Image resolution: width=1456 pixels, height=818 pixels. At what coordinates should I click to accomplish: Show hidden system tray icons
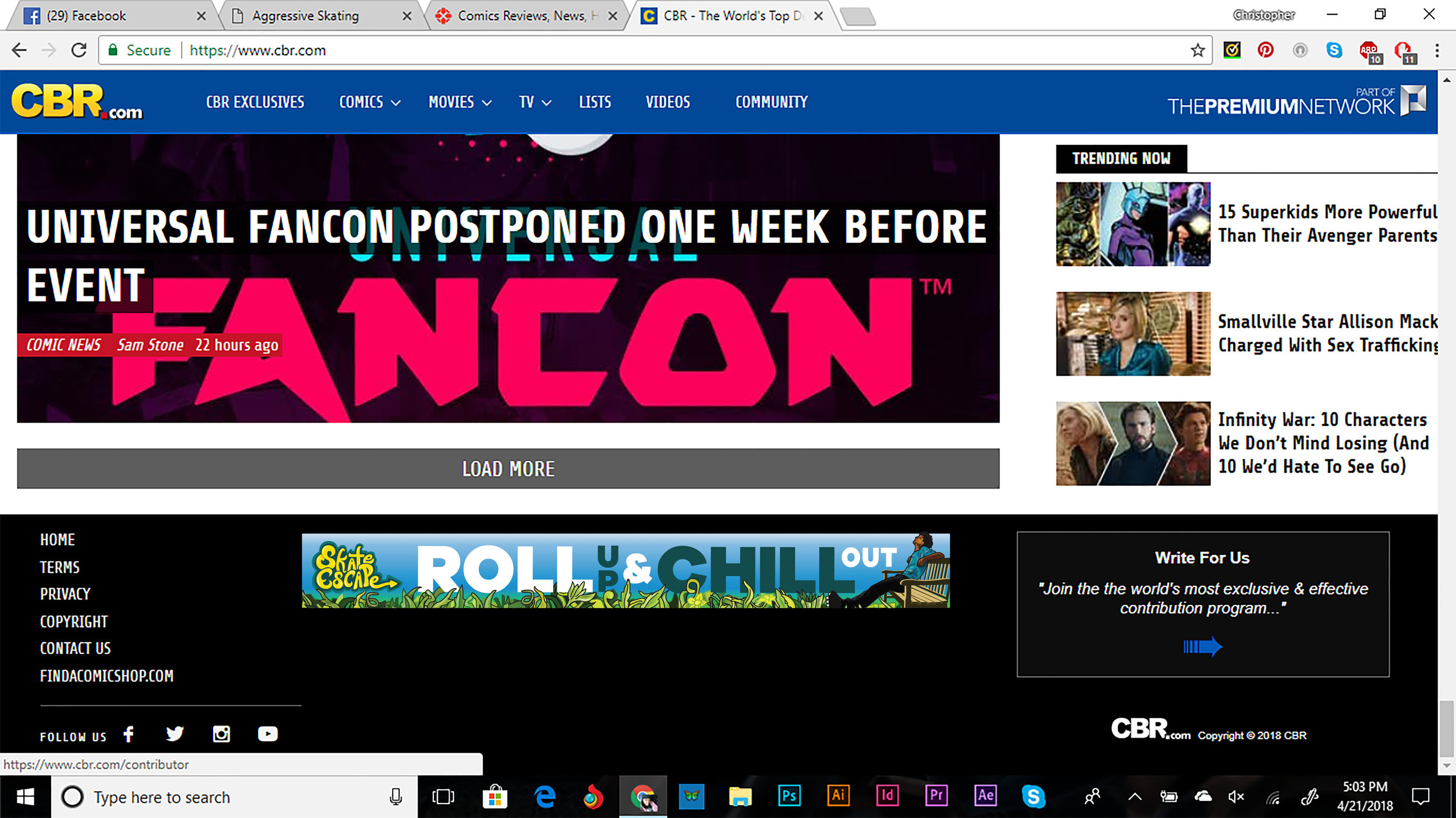tap(1135, 796)
